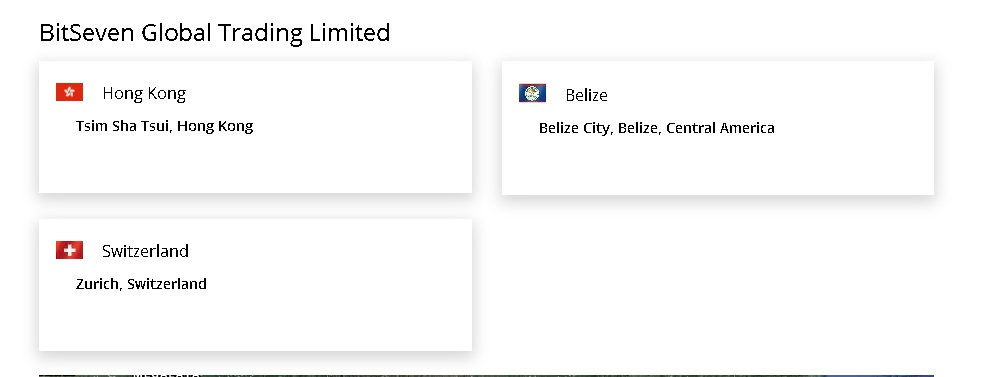989x377 pixels.
Task: Click the Zurich, Switzerland address text
Action: 141,284
